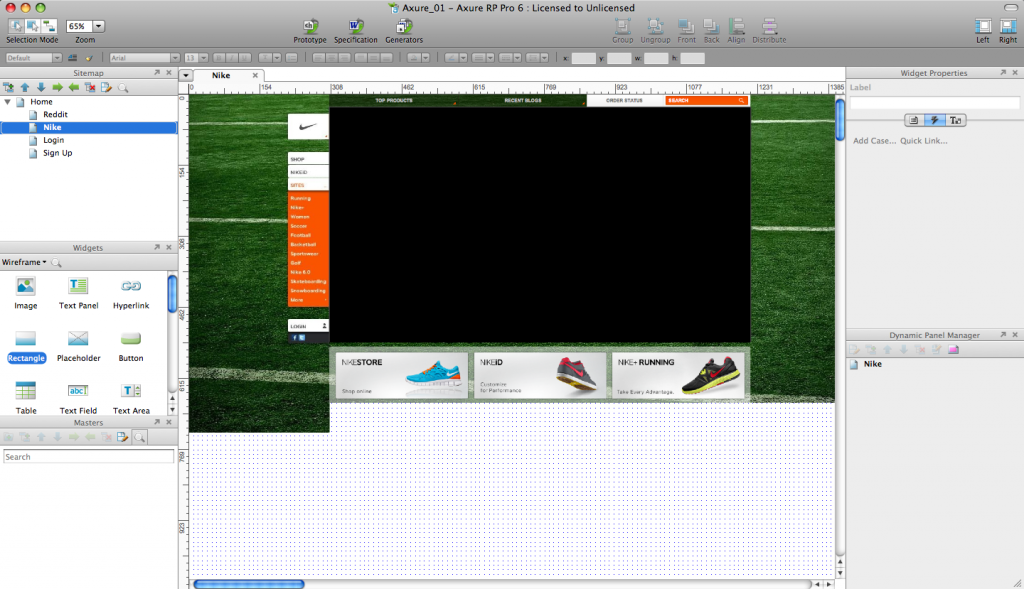Click the Quick Link option

click(923, 140)
